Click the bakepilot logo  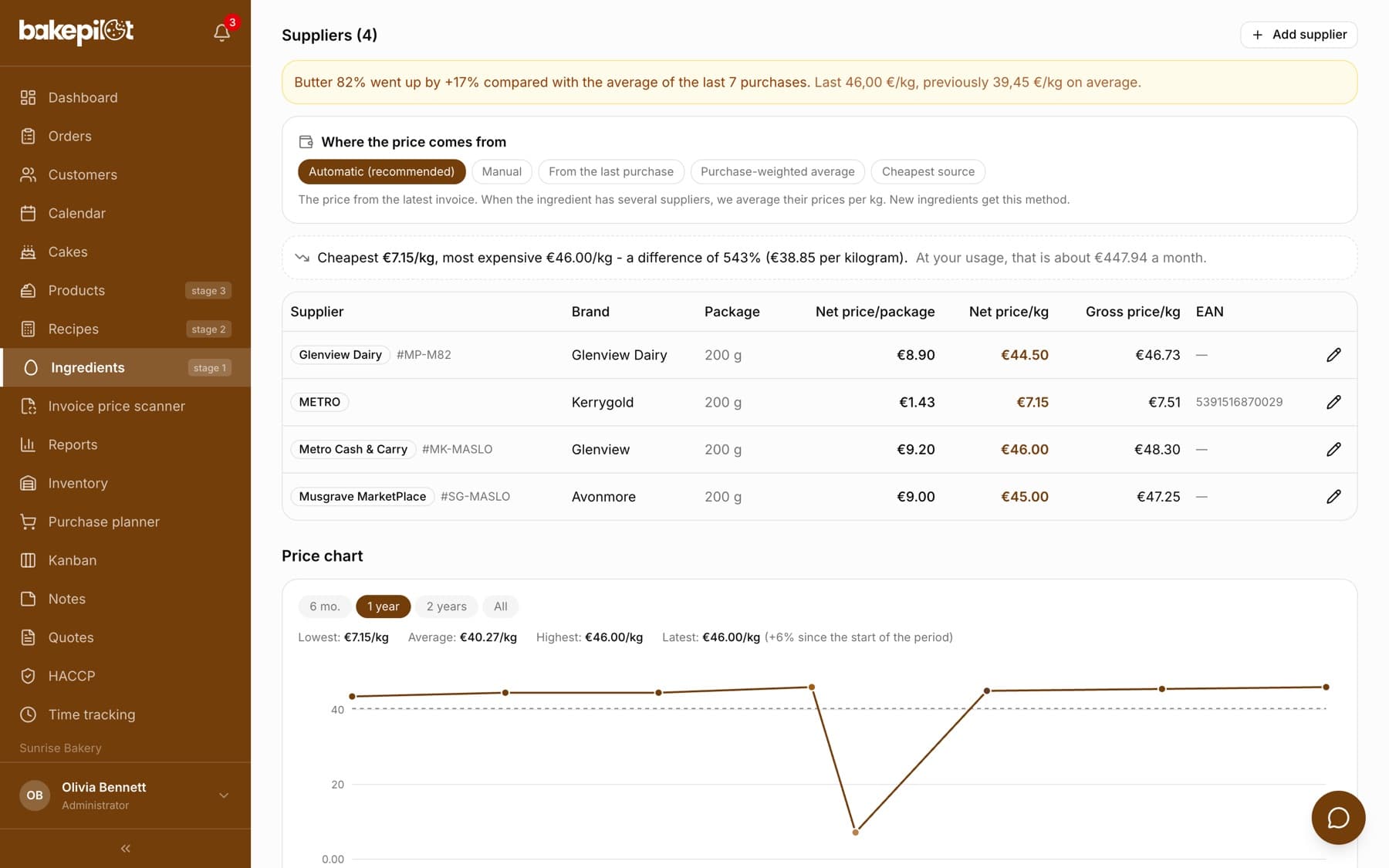pyautogui.click(x=76, y=32)
